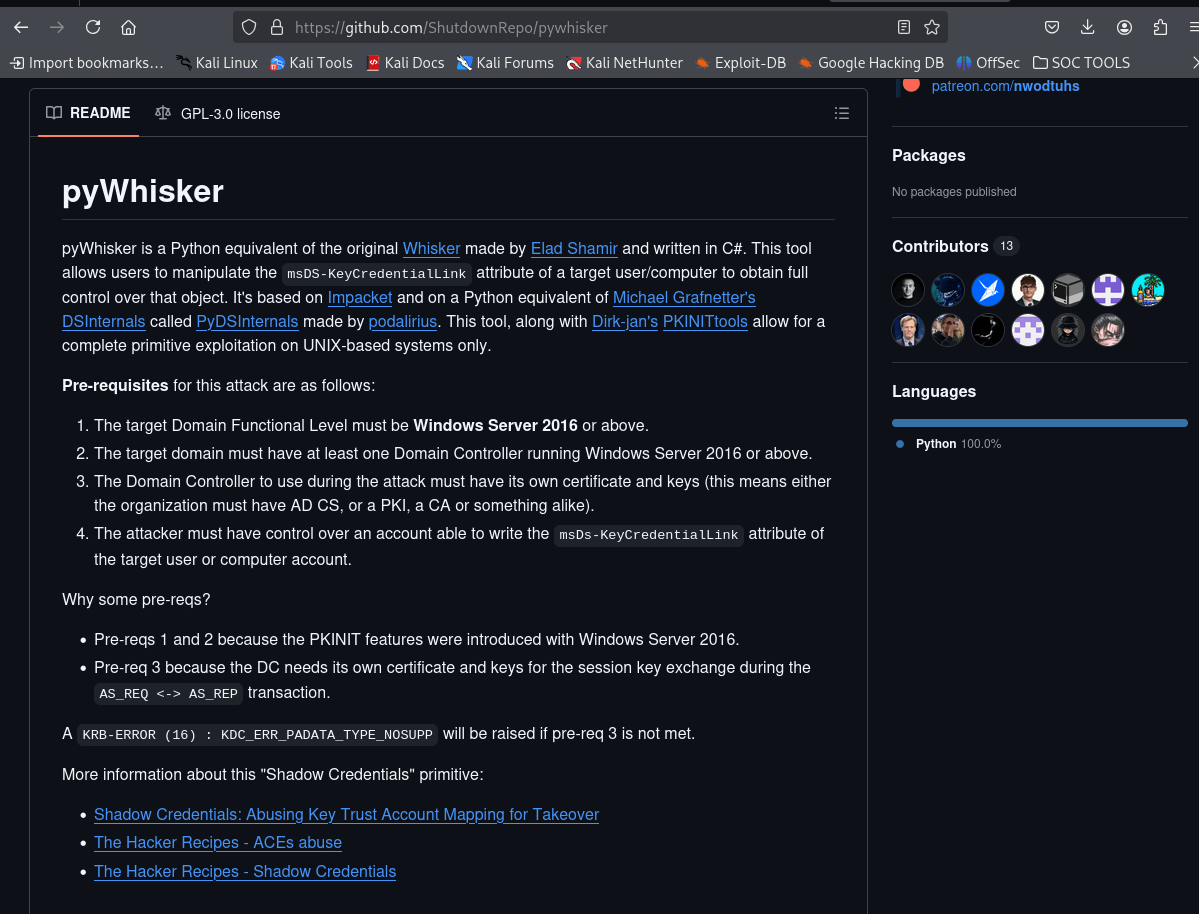This screenshot has height=914, width=1199.
Task: Open the DSInternals link
Action: tap(103, 322)
